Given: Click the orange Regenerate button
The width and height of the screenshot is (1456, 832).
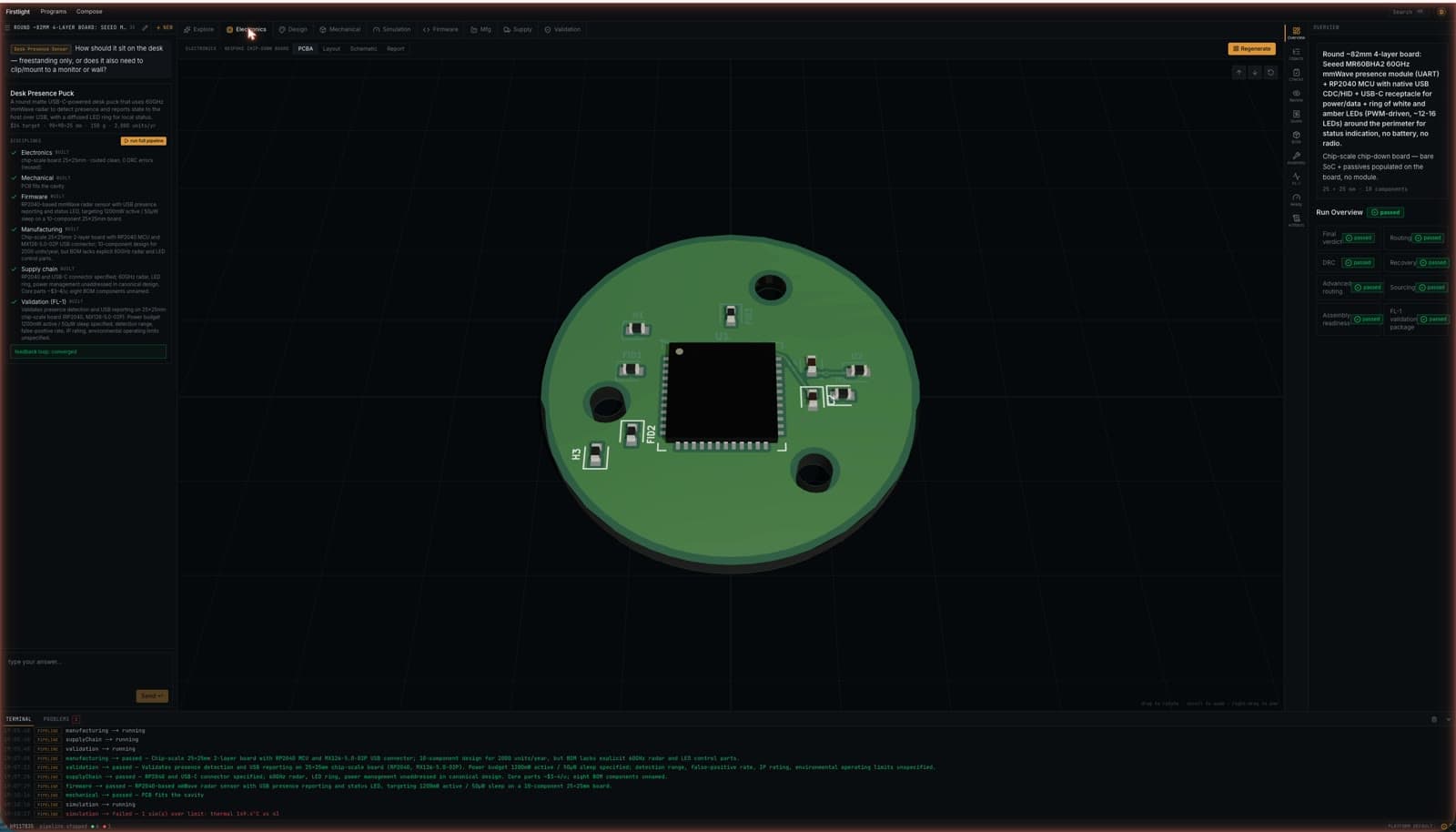Looking at the screenshot, I should click(1251, 48).
